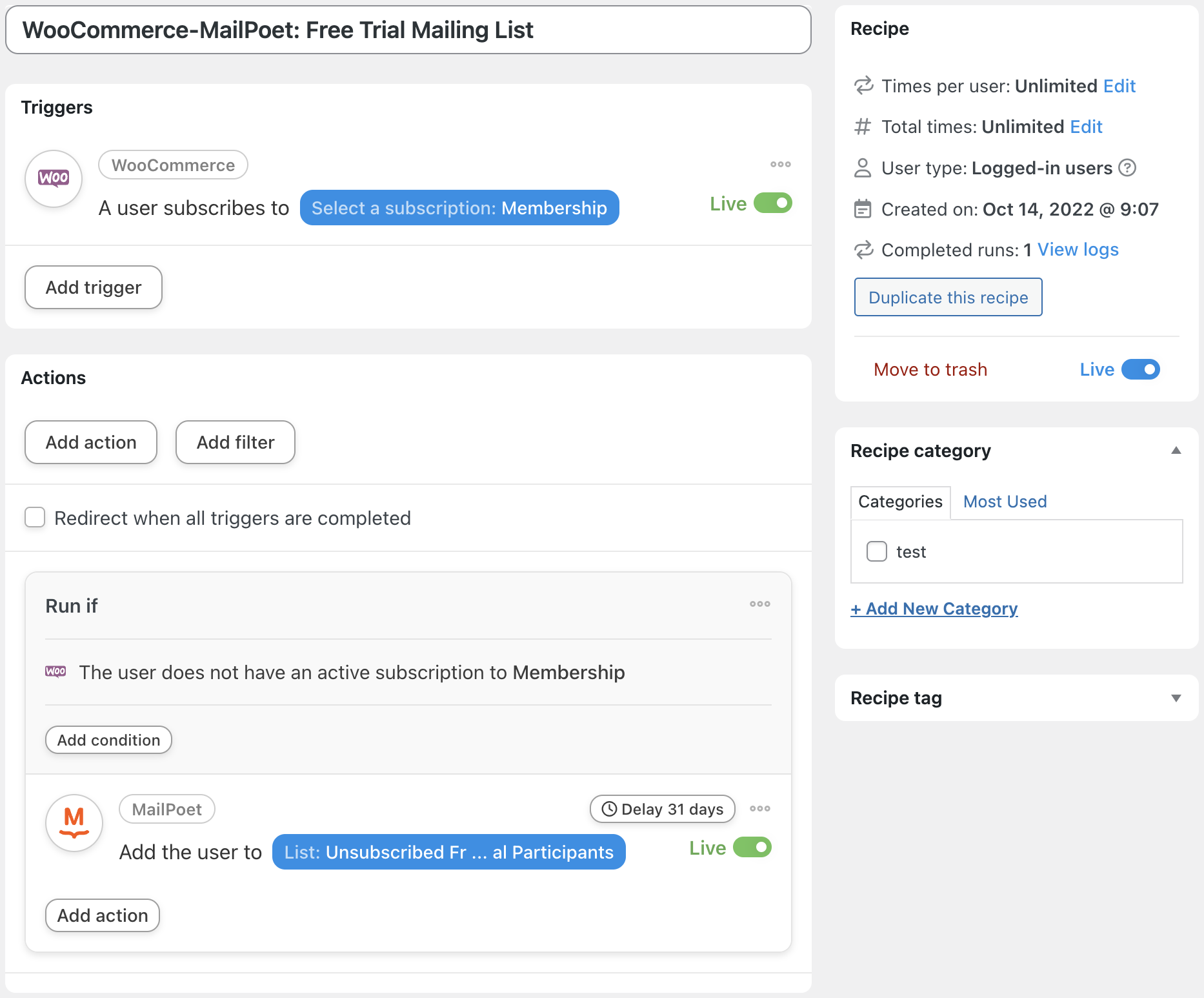The height and width of the screenshot is (998, 1204).
Task: Click the Add filter button
Action: click(236, 442)
